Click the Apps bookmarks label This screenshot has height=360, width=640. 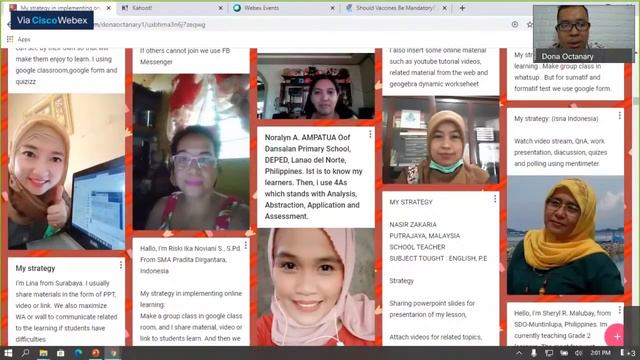coord(24,39)
